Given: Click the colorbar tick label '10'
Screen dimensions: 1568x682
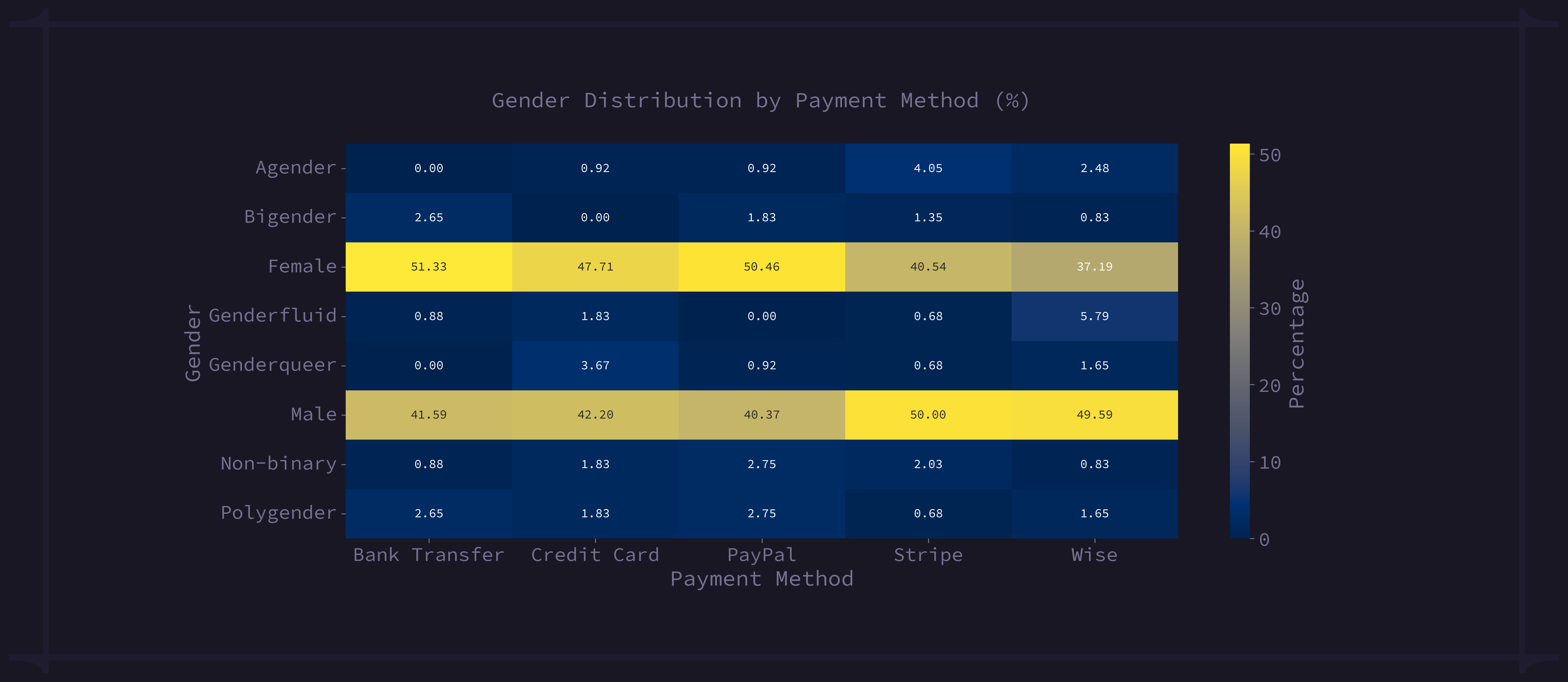Looking at the screenshot, I should (1270, 463).
